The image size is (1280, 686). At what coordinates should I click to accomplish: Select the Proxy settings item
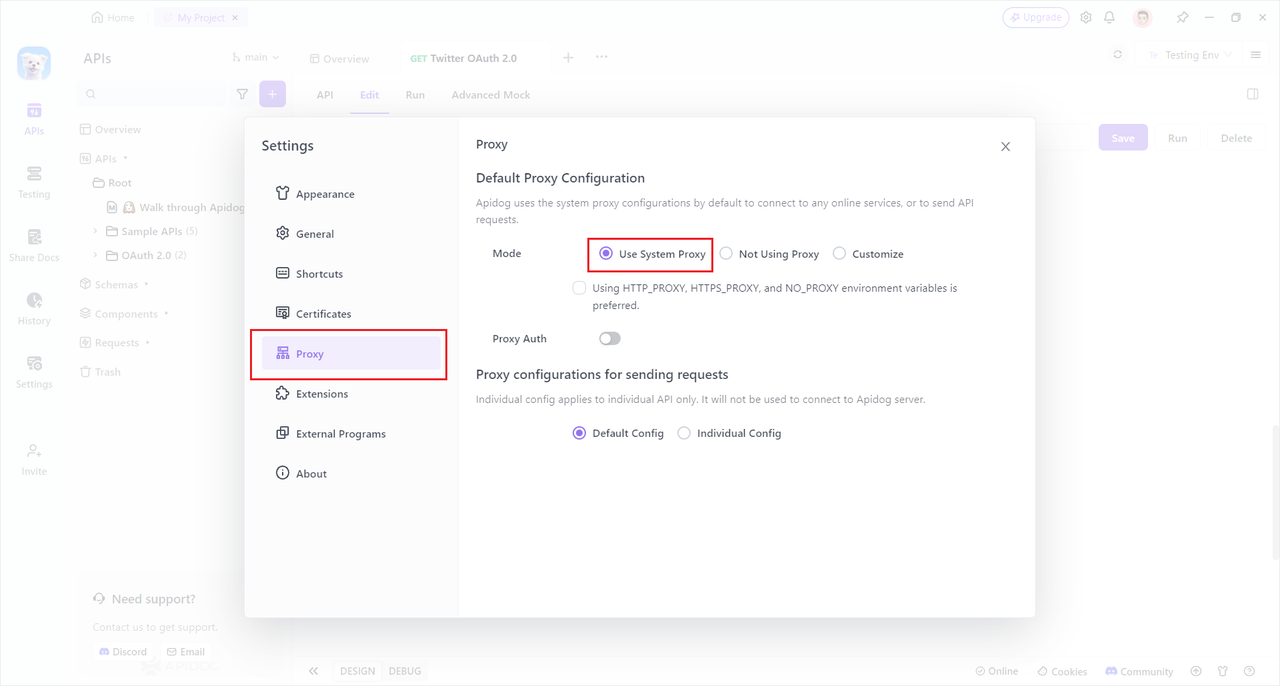(x=351, y=354)
